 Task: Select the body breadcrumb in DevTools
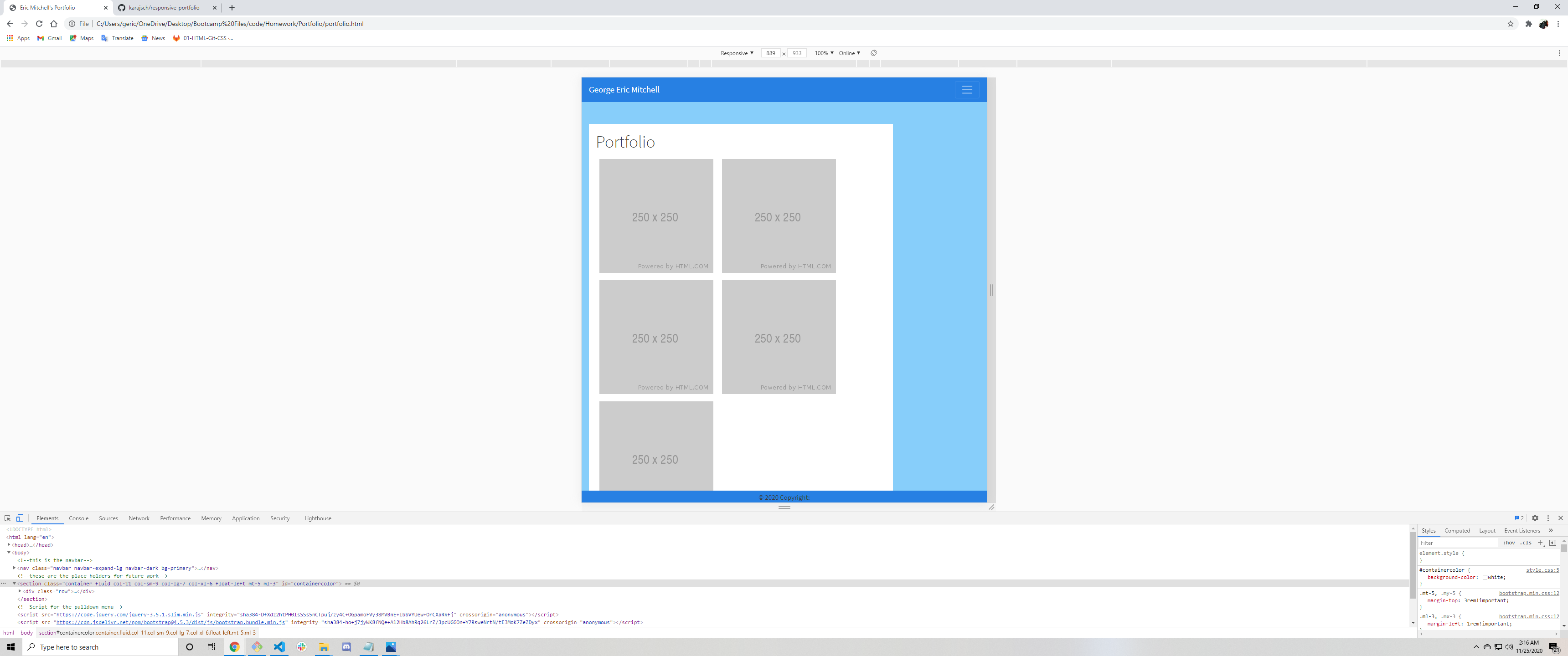pos(26,632)
